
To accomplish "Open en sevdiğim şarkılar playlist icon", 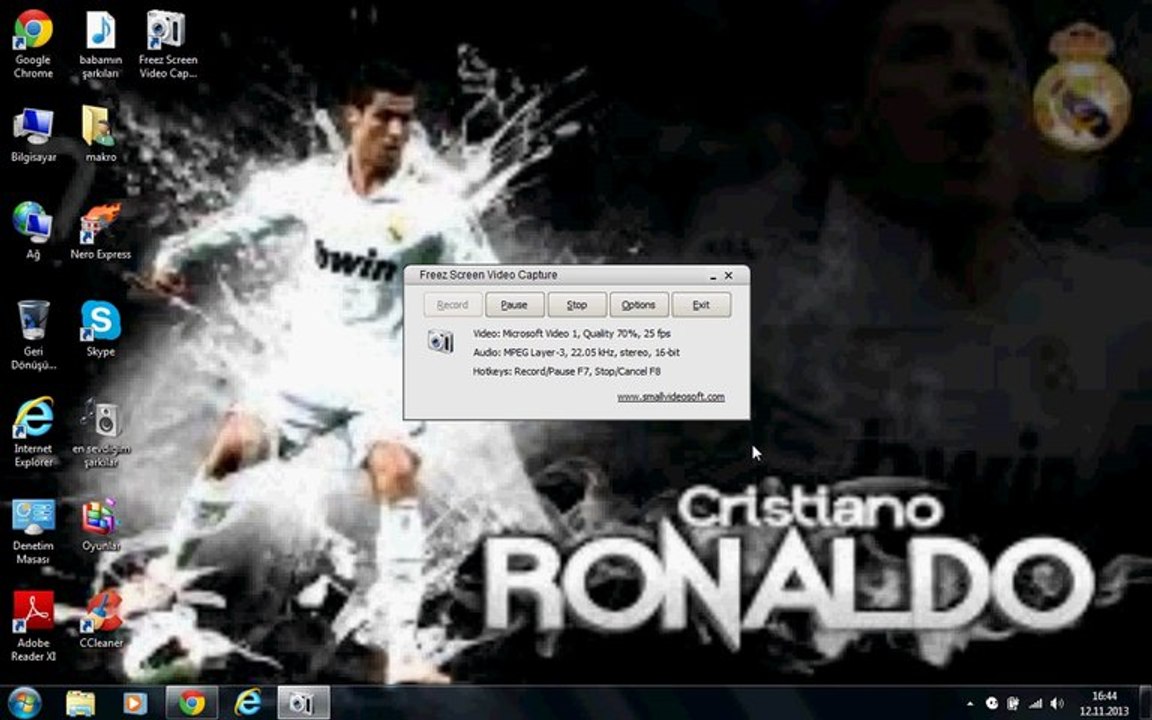I will click(101, 432).
